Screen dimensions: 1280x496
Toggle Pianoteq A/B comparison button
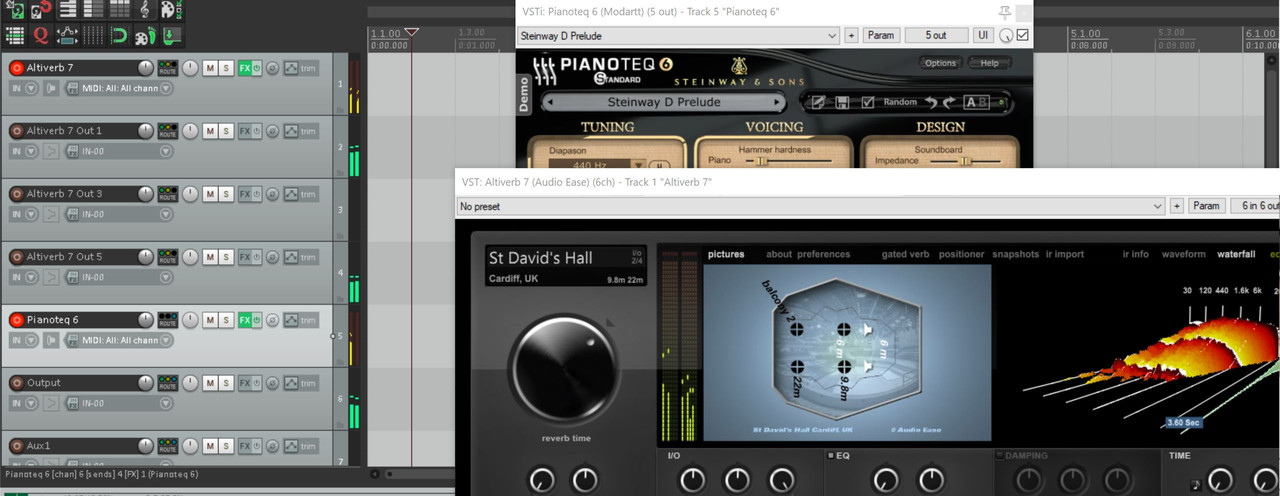977,102
